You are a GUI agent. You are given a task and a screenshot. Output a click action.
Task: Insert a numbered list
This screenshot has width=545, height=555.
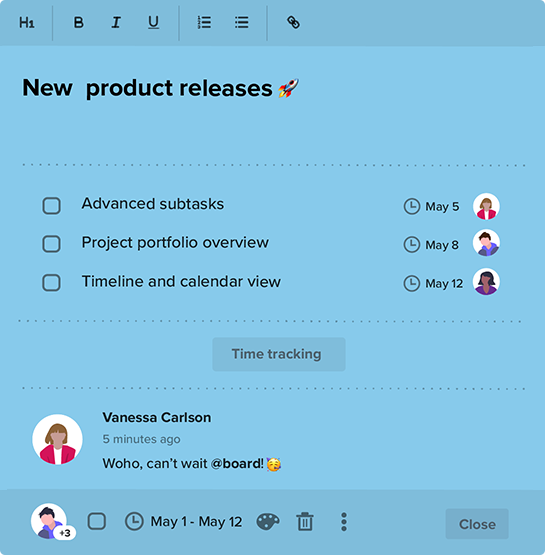pyautogui.click(x=204, y=23)
